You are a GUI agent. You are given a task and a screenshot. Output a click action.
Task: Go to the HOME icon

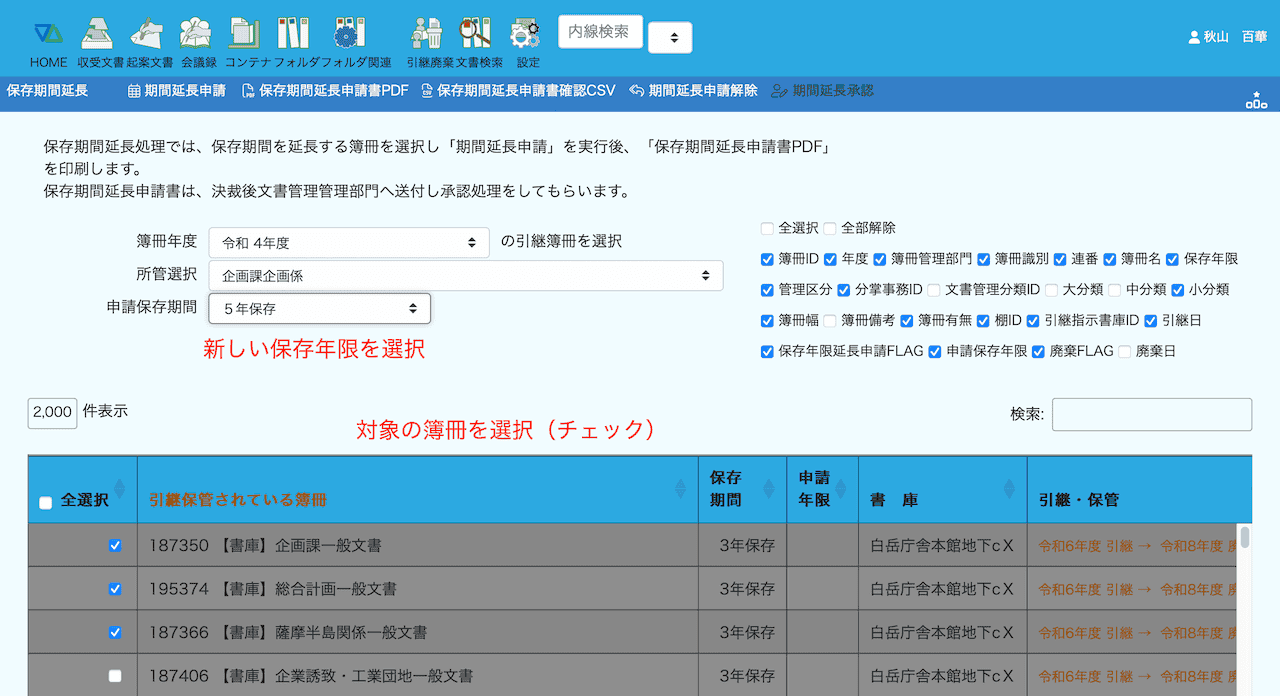coord(48,34)
